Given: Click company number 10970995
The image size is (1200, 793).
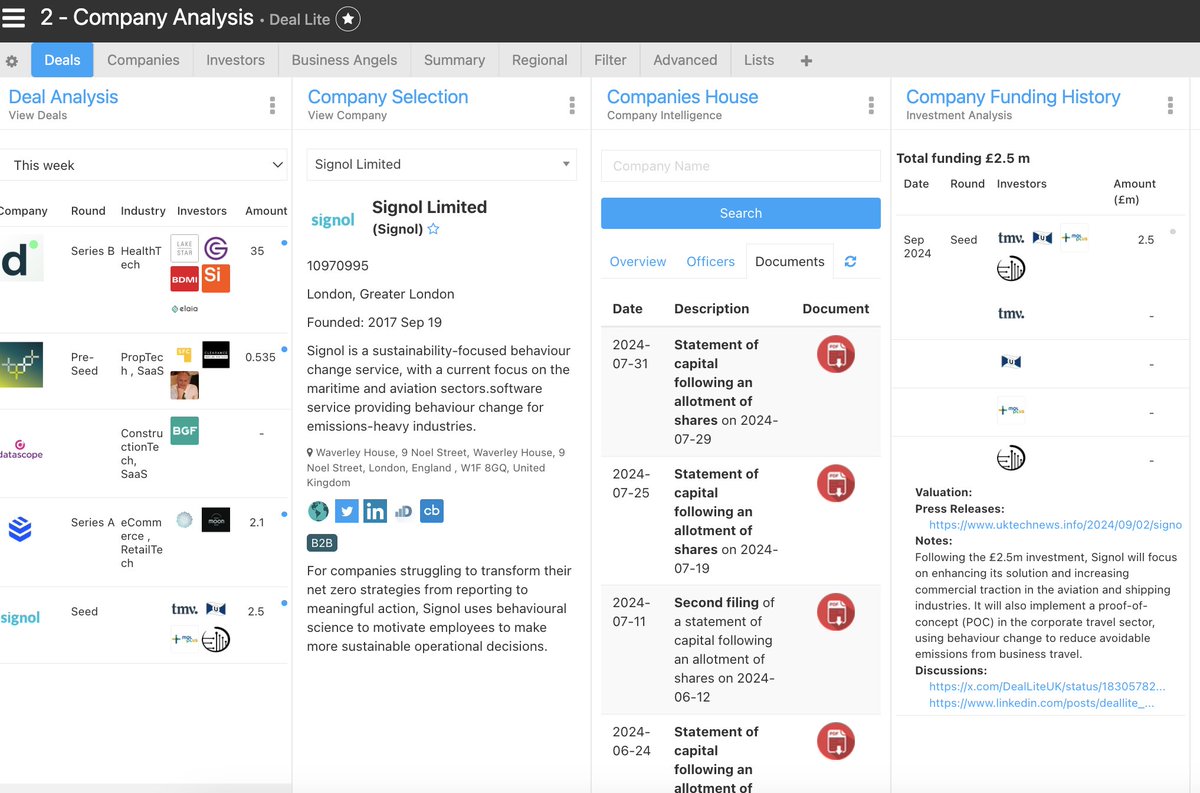Looking at the screenshot, I should pos(338,266).
